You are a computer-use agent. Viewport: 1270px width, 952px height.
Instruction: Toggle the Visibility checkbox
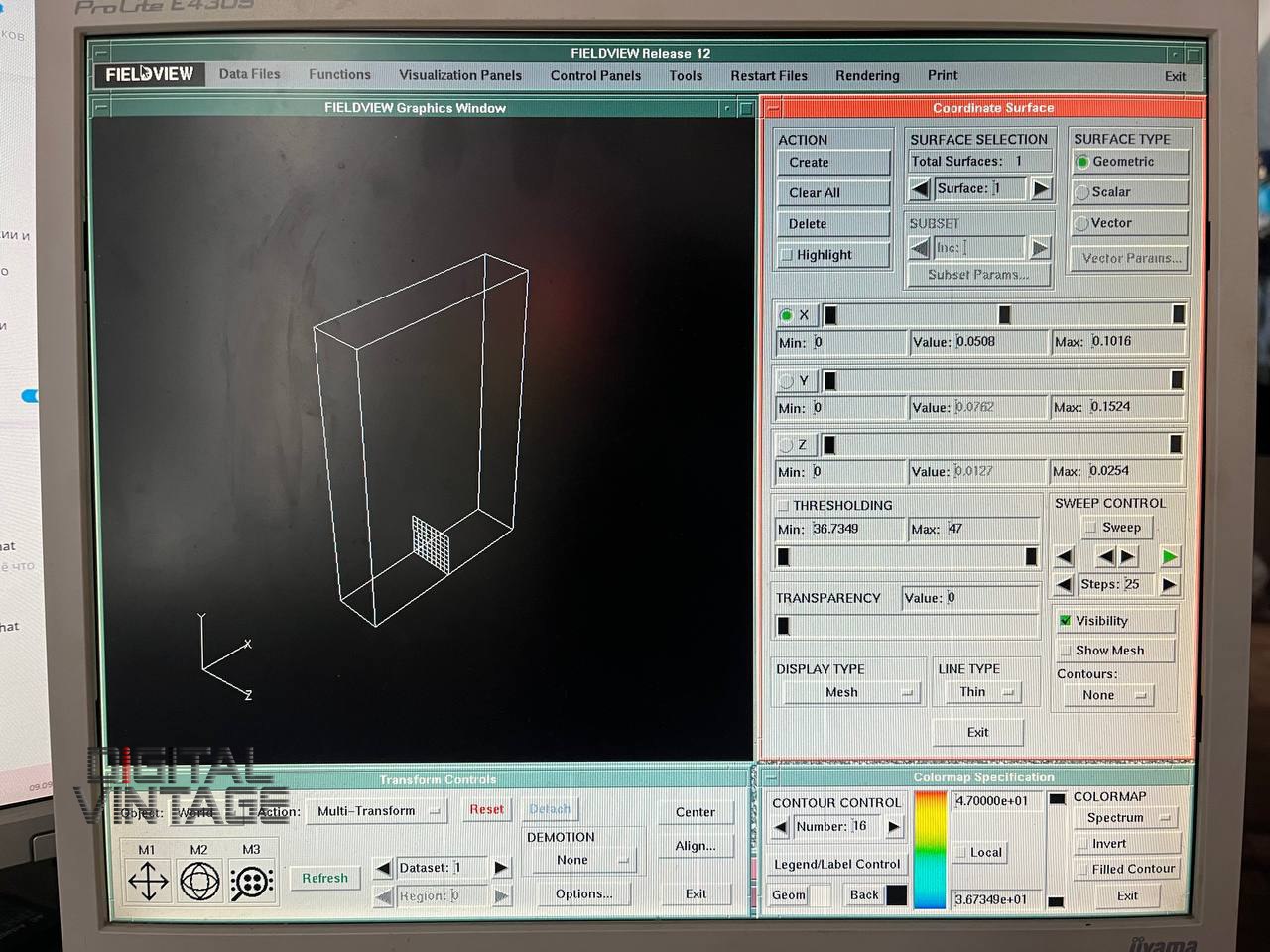tap(1065, 621)
